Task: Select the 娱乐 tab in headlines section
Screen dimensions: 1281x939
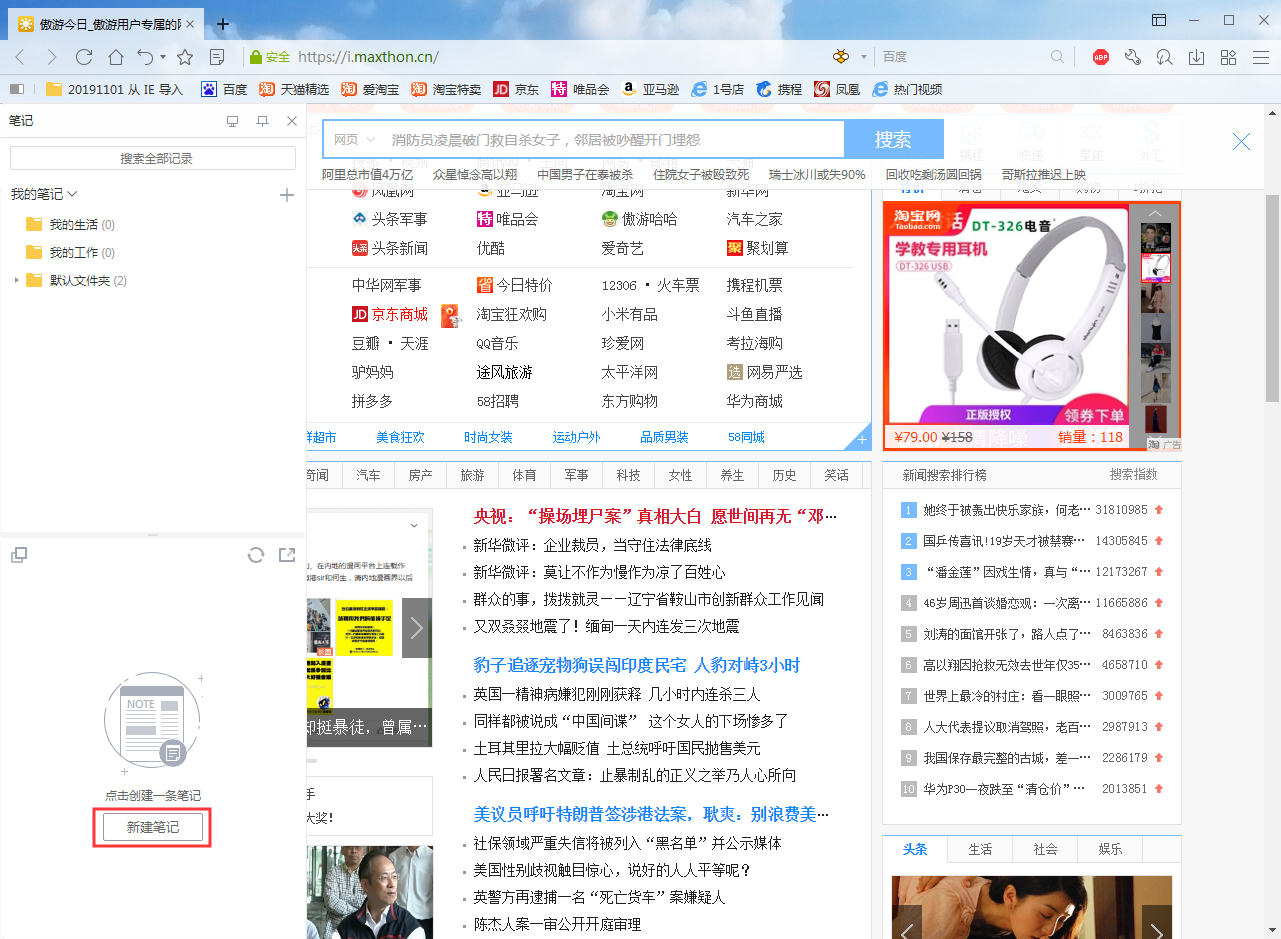Action: pyautogui.click(x=1110, y=849)
